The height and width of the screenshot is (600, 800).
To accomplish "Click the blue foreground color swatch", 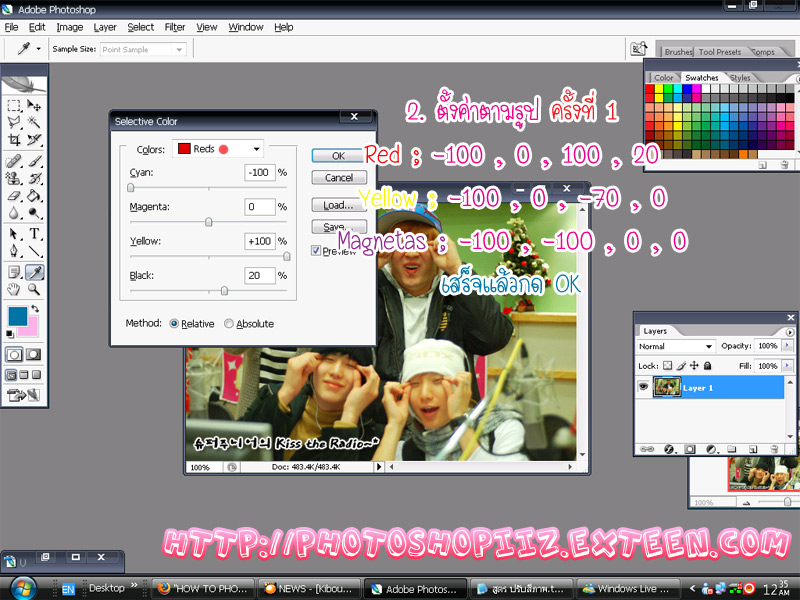I will [x=17, y=316].
